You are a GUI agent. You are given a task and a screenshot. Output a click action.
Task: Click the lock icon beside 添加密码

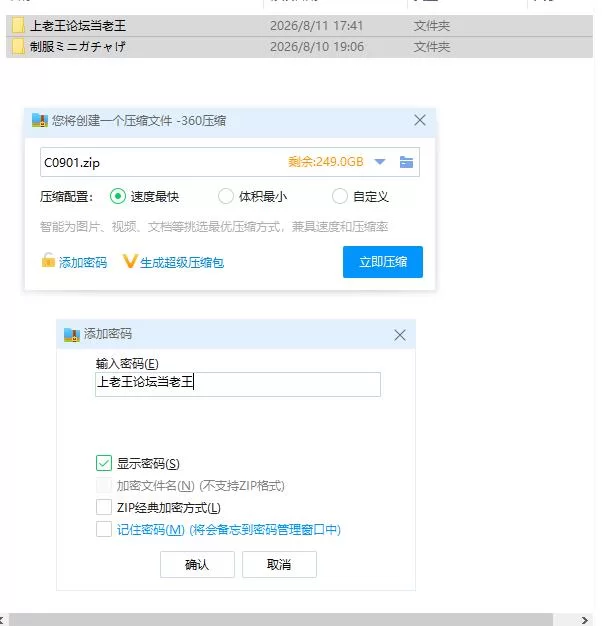pyautogui.click(x=48, y=260)
